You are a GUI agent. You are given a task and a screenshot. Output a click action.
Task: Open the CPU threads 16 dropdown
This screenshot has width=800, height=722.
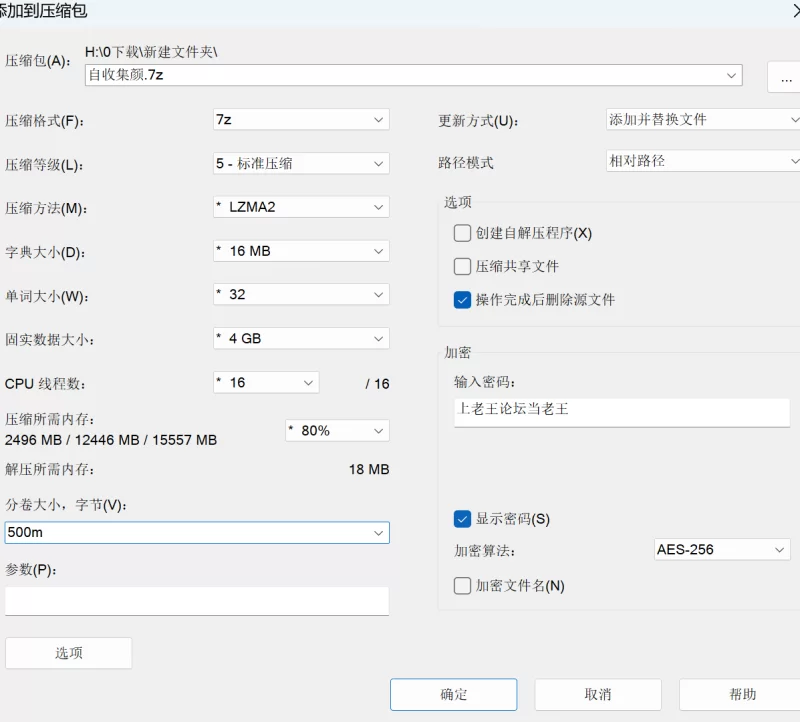tap(266, 383)
